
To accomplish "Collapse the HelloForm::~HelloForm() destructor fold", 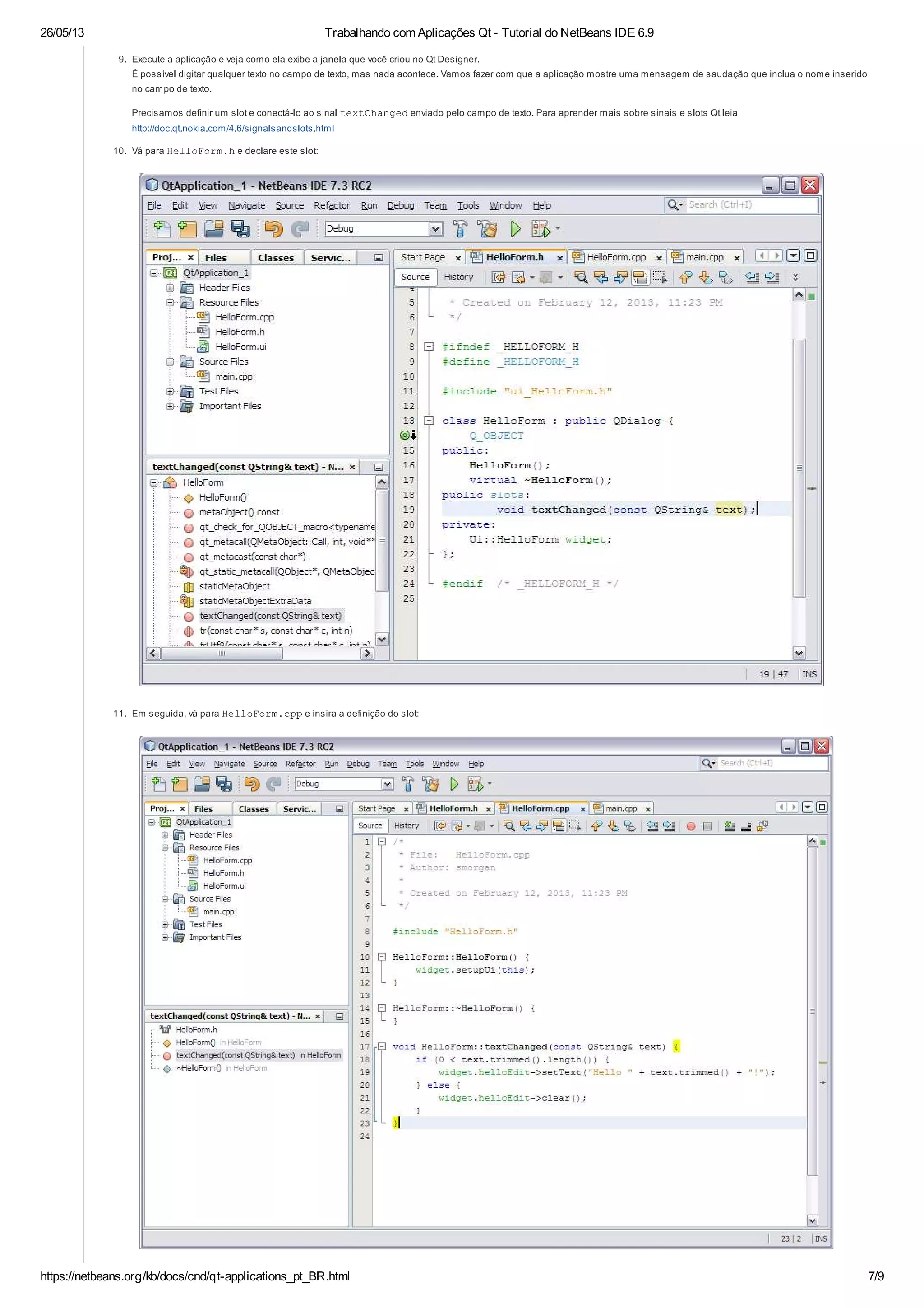I will click(381, 1008).
